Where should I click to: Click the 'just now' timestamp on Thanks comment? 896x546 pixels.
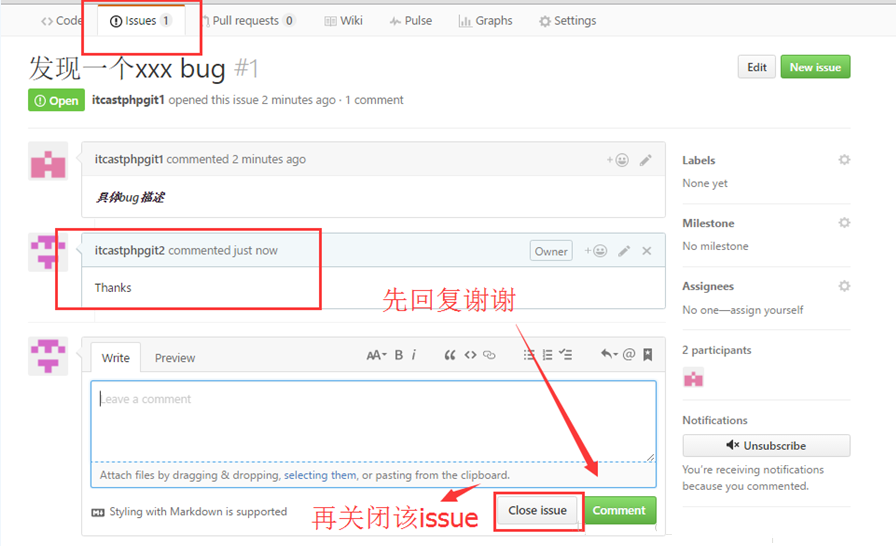point(255,251)
